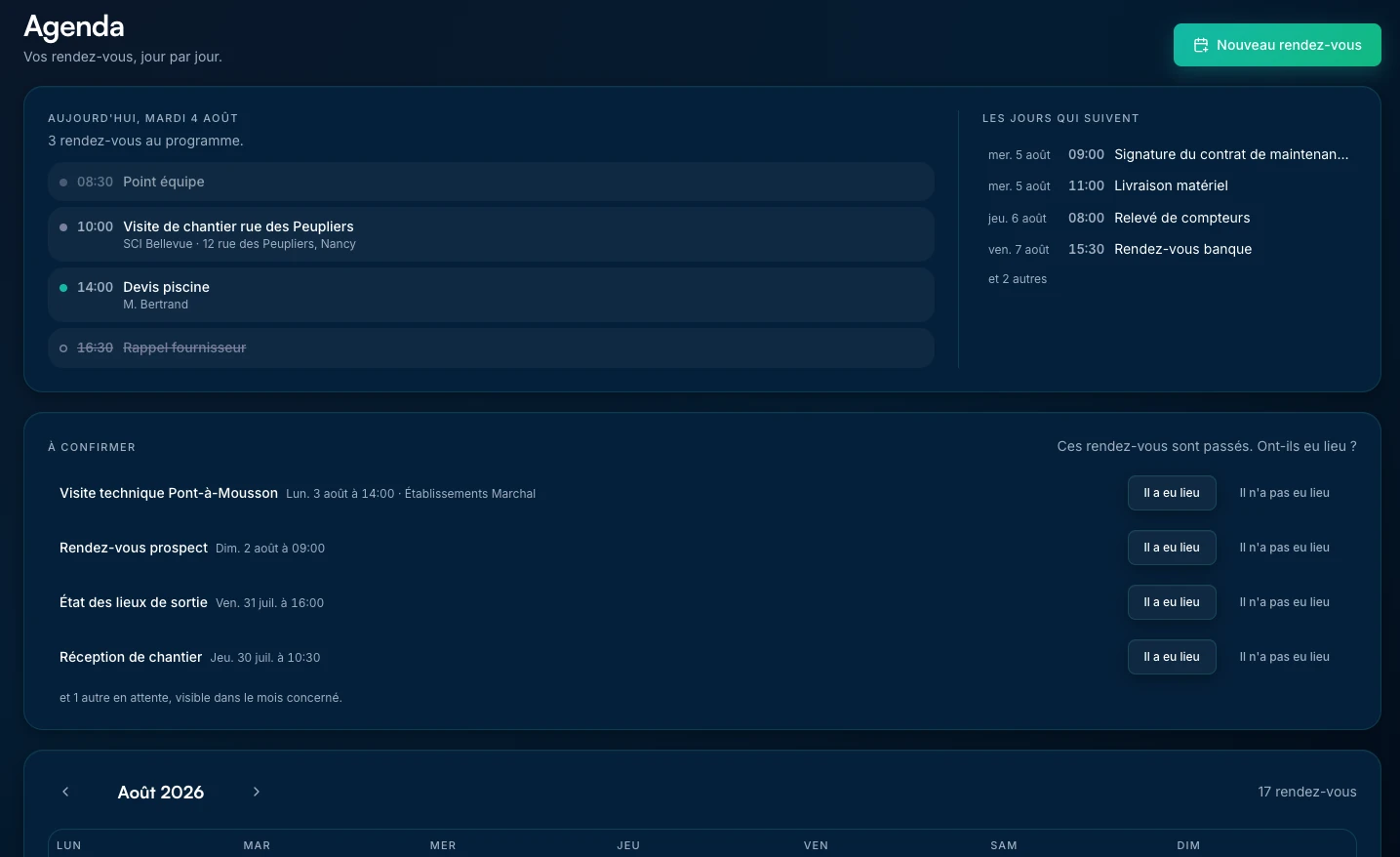
Task: Open the 14:00 Devis piscine appointment
Action: pos(491,295)
